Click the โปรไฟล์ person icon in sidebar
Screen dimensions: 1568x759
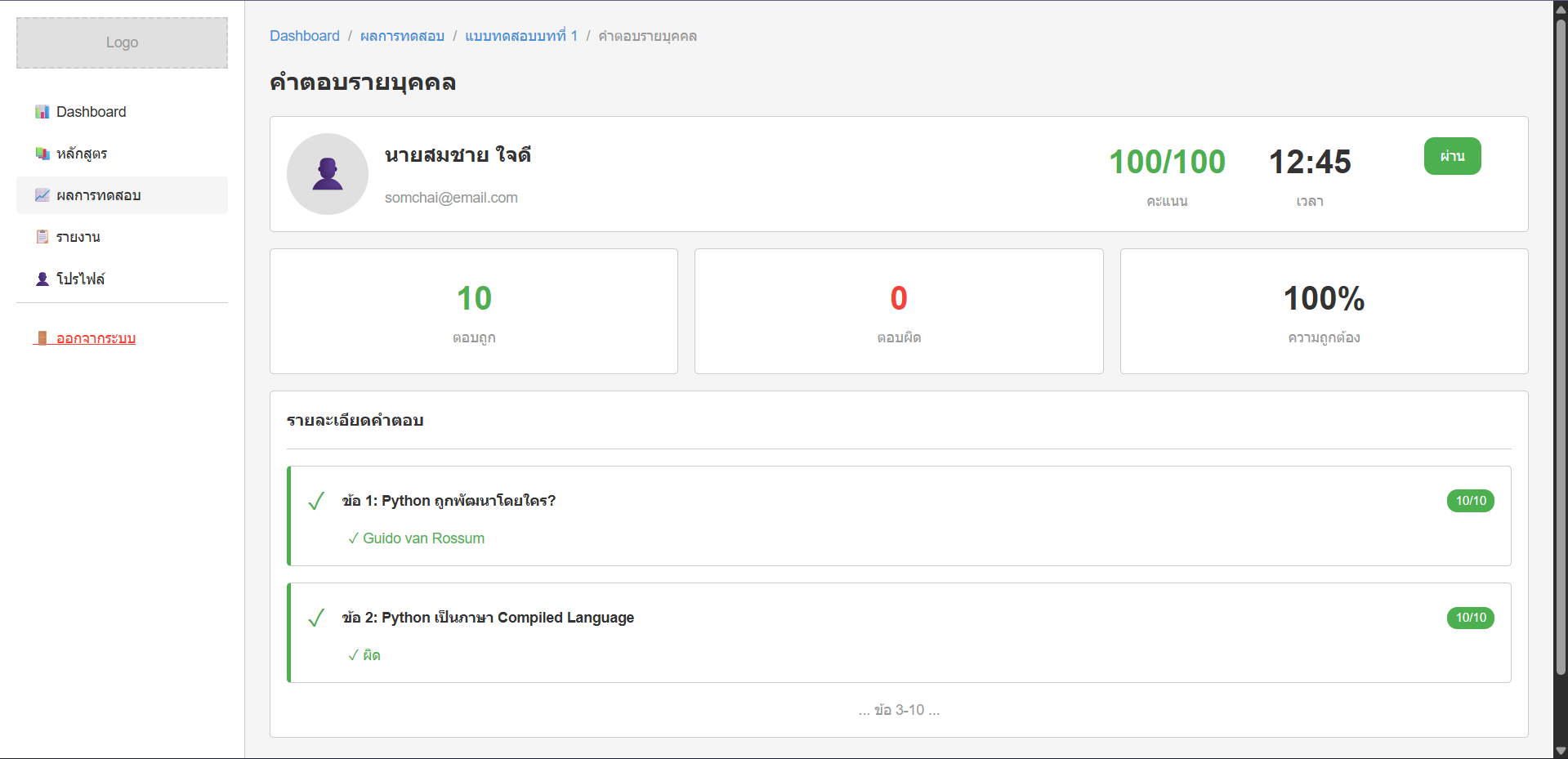pos(42,279)
